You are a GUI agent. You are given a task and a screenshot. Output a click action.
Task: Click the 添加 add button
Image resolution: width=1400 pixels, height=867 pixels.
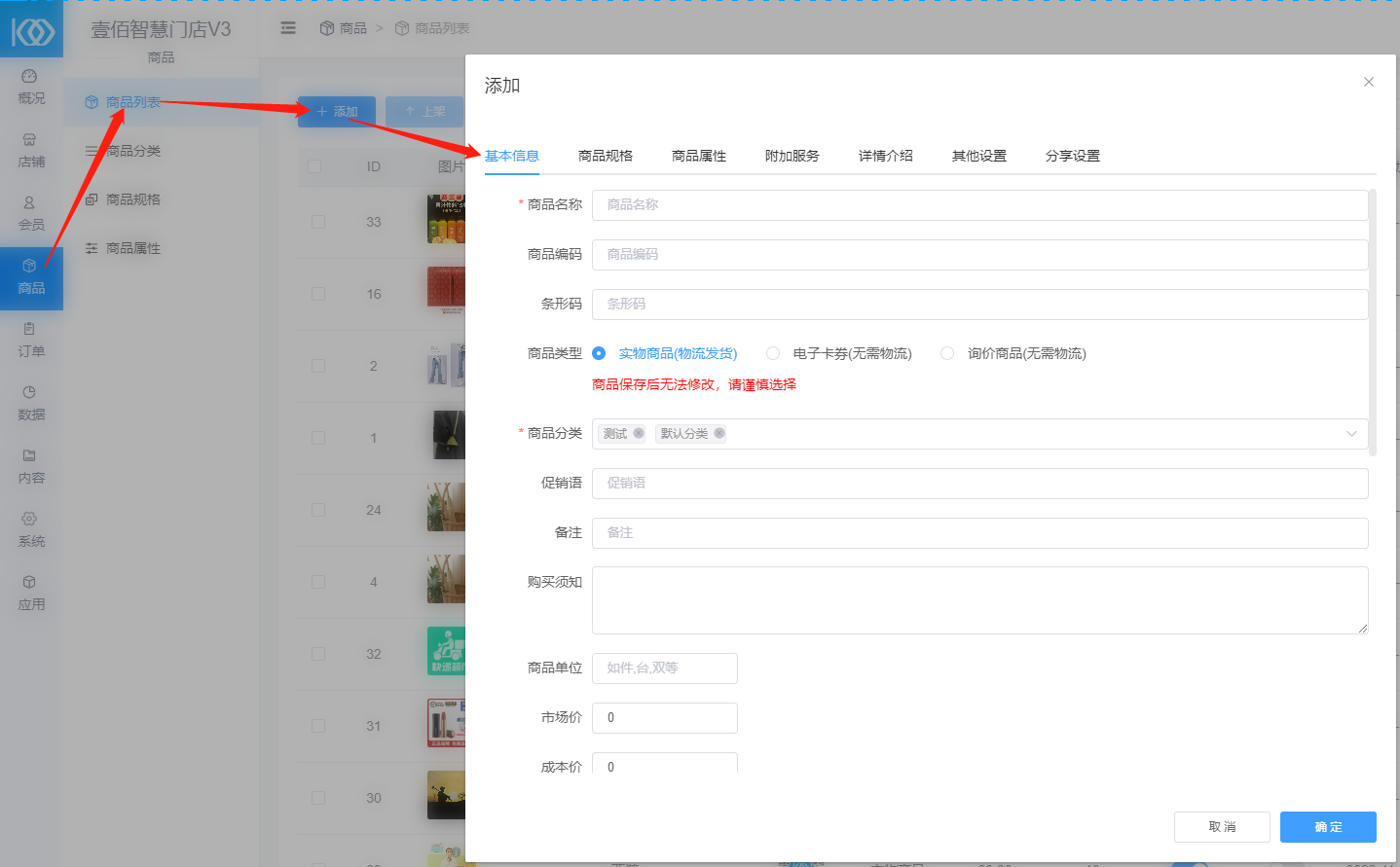336,112
